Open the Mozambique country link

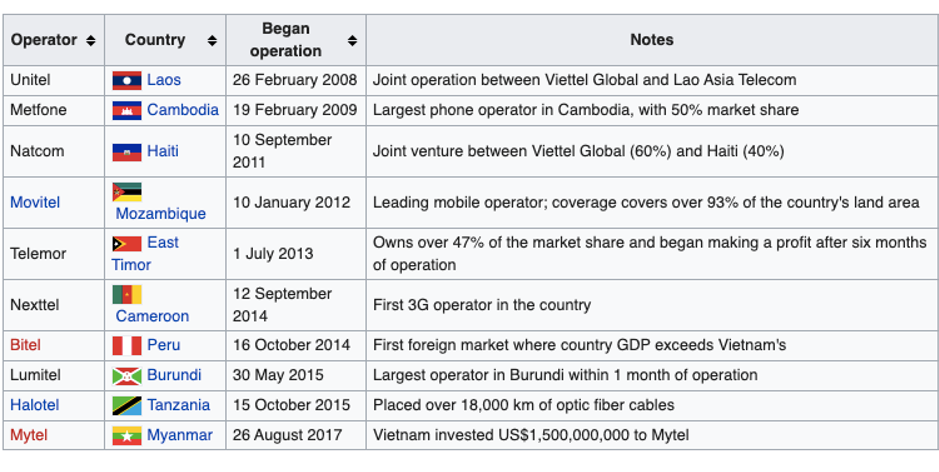(x=161, y=213)
